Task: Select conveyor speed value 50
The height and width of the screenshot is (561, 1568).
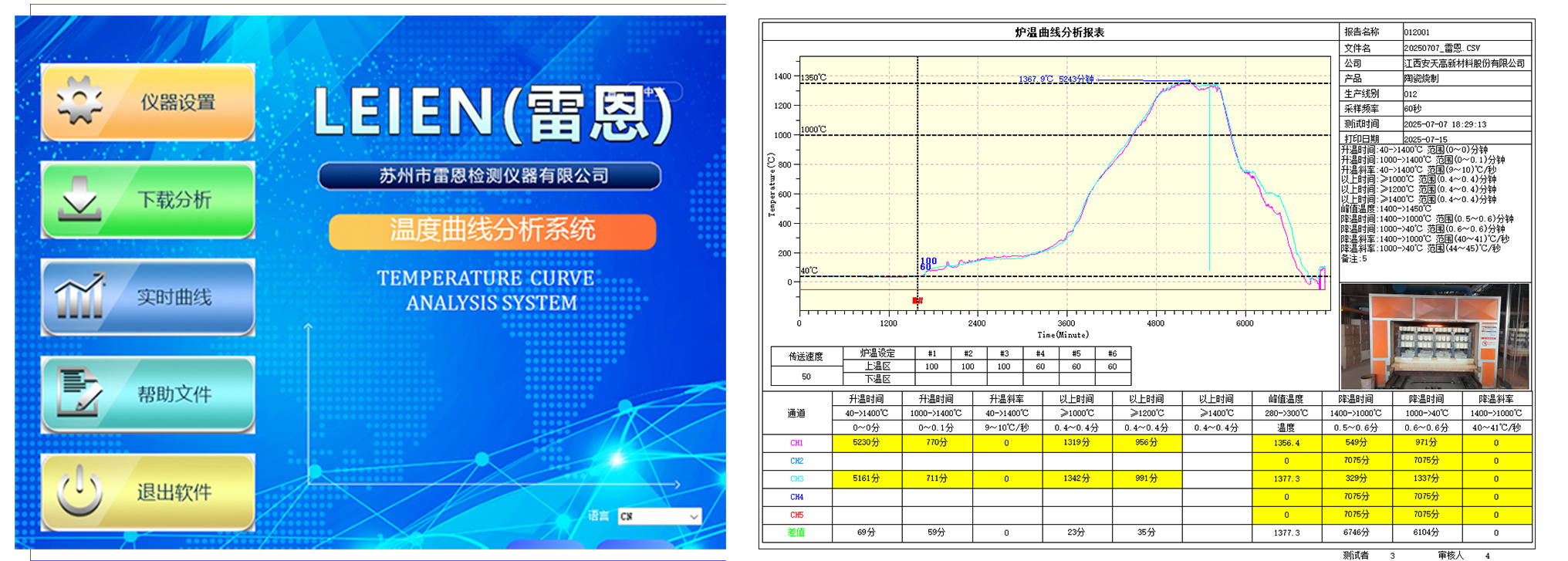Action: click(x=806, y=377)
